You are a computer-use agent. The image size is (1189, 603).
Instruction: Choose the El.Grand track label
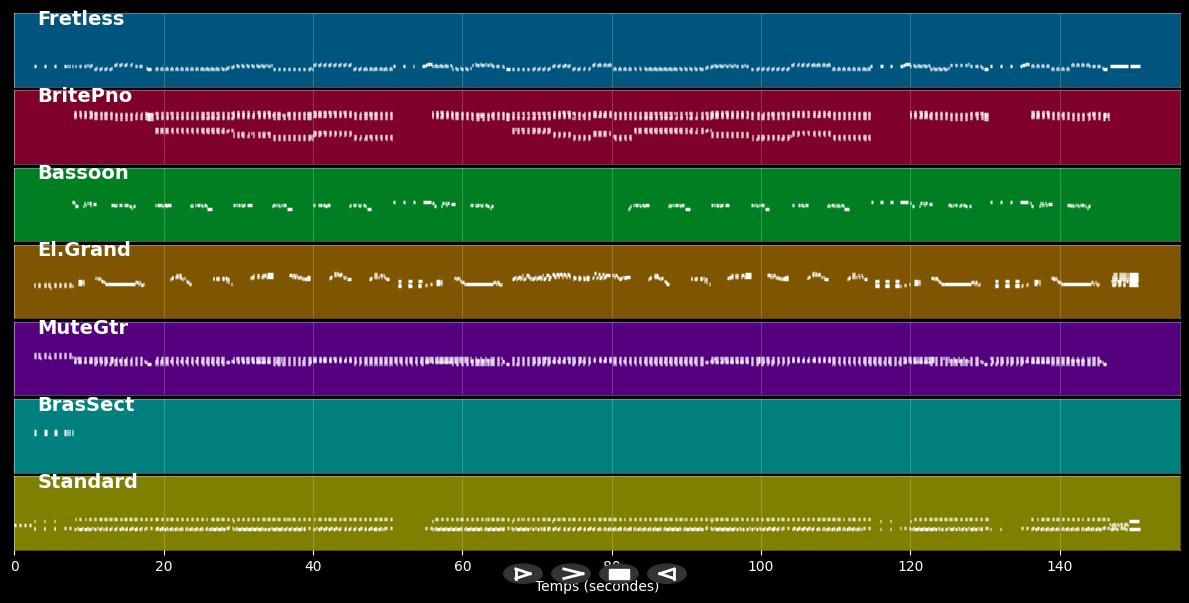click(84, 250)
